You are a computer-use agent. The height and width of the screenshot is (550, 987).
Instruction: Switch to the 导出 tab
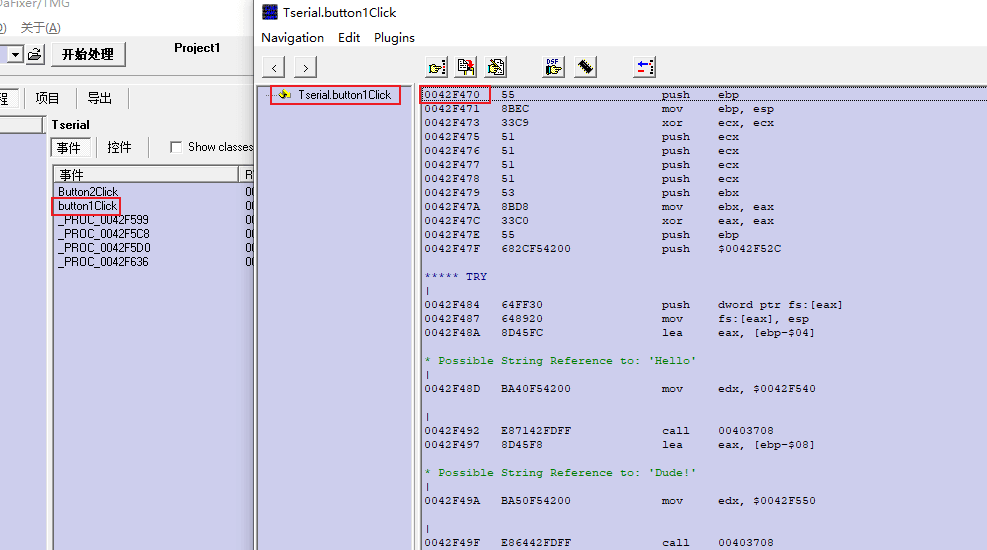tap(99, 98)
